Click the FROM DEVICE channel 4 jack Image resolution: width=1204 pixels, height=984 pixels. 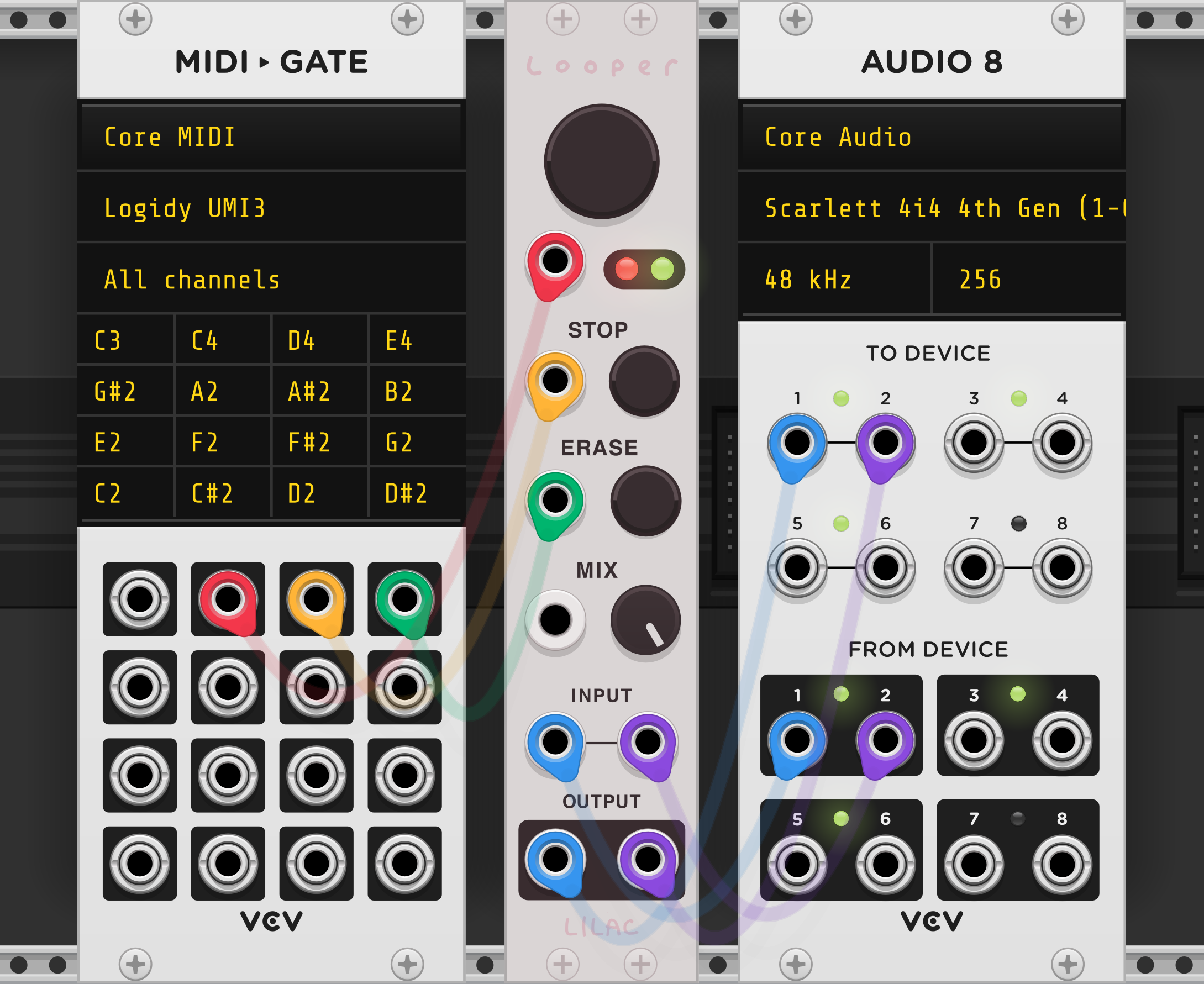click(x=1063, y=740)
